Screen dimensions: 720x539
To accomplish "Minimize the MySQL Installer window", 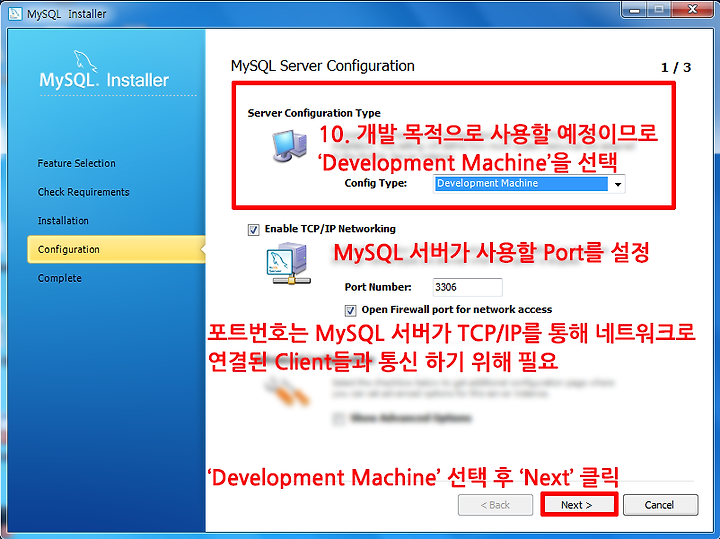I will [x=635, y=10].
